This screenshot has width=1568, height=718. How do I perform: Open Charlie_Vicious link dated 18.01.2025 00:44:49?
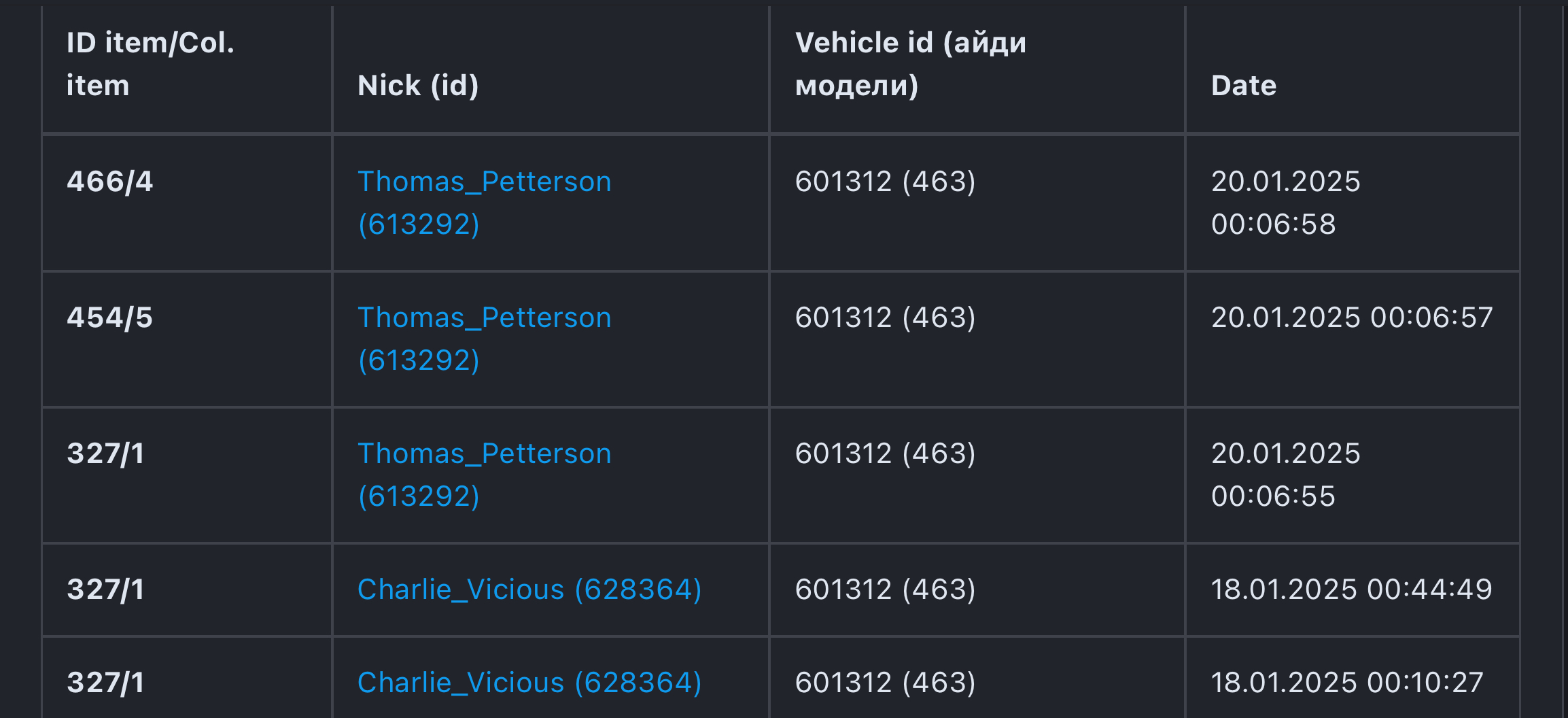click(x=529, y=589)
